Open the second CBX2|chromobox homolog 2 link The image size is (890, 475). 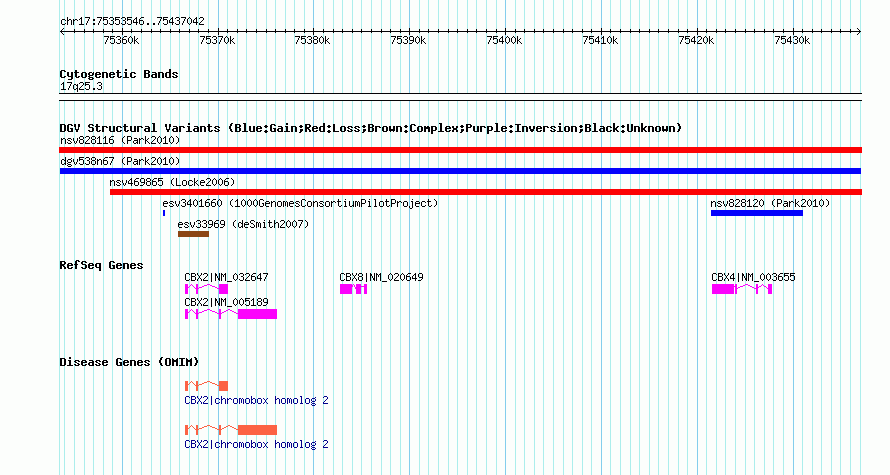pos(256,444)
